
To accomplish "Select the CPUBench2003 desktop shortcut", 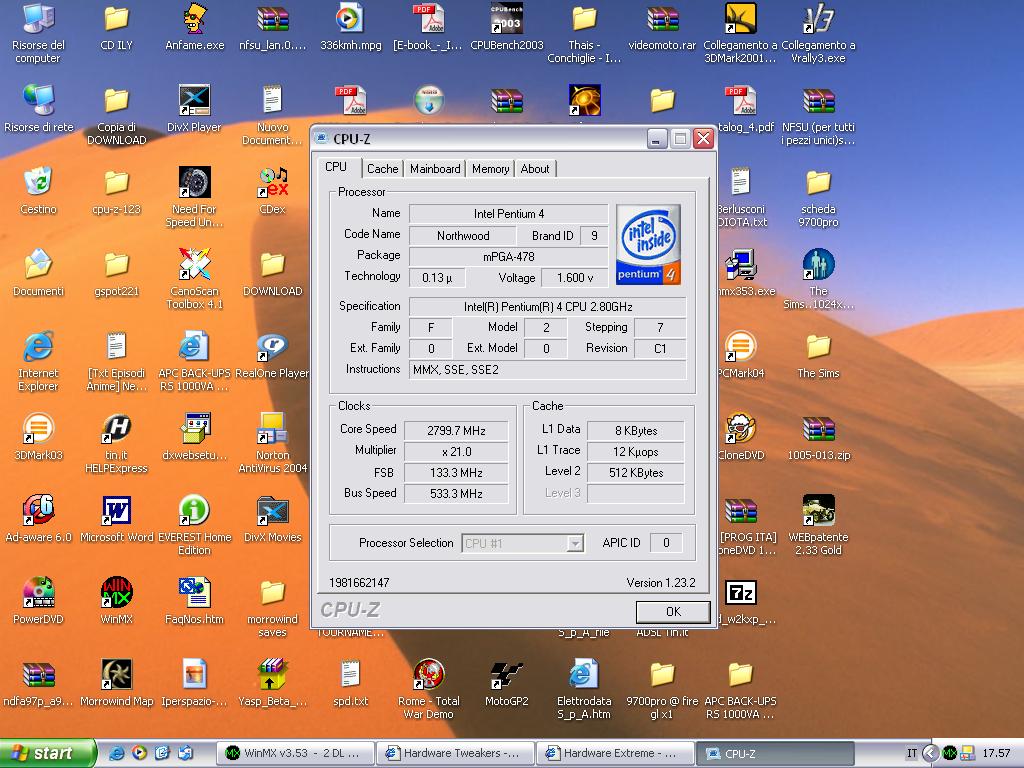I will [507, 26].
